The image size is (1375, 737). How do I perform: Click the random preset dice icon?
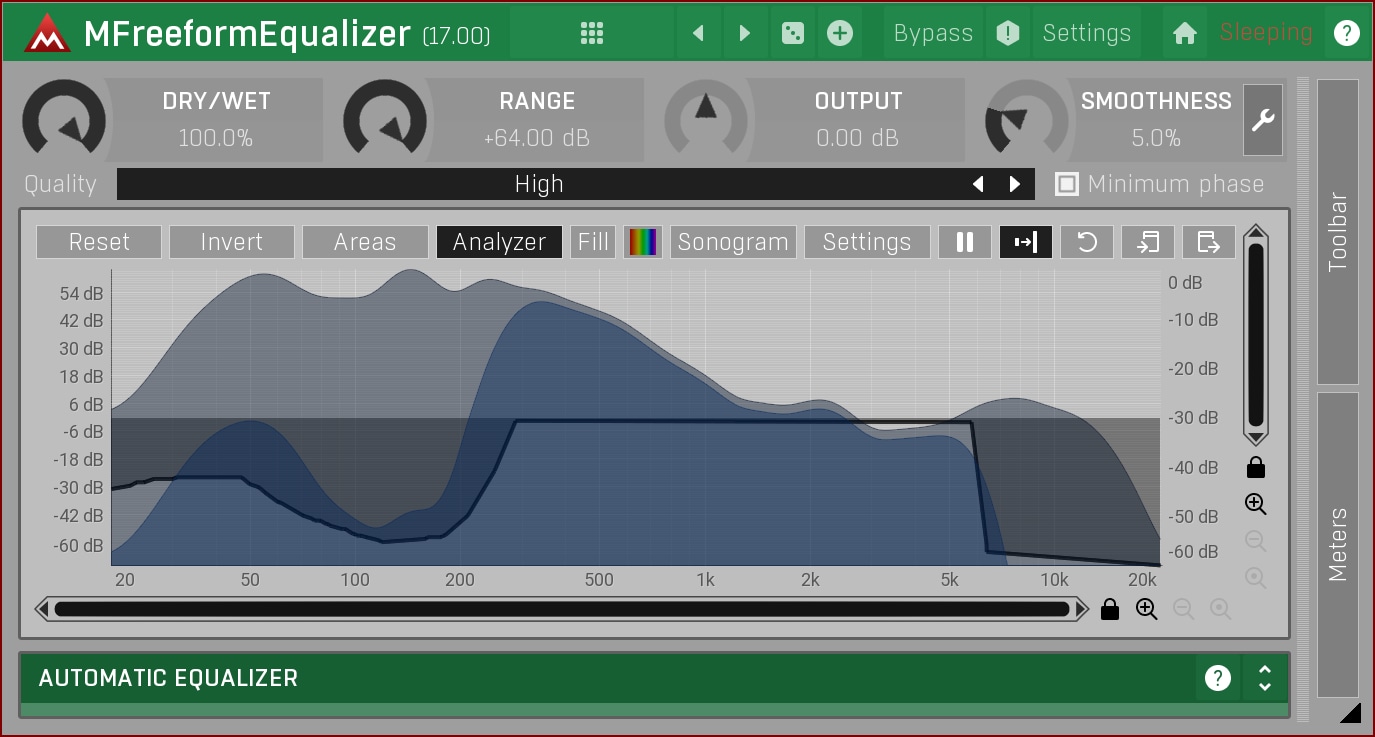point(792,33)
